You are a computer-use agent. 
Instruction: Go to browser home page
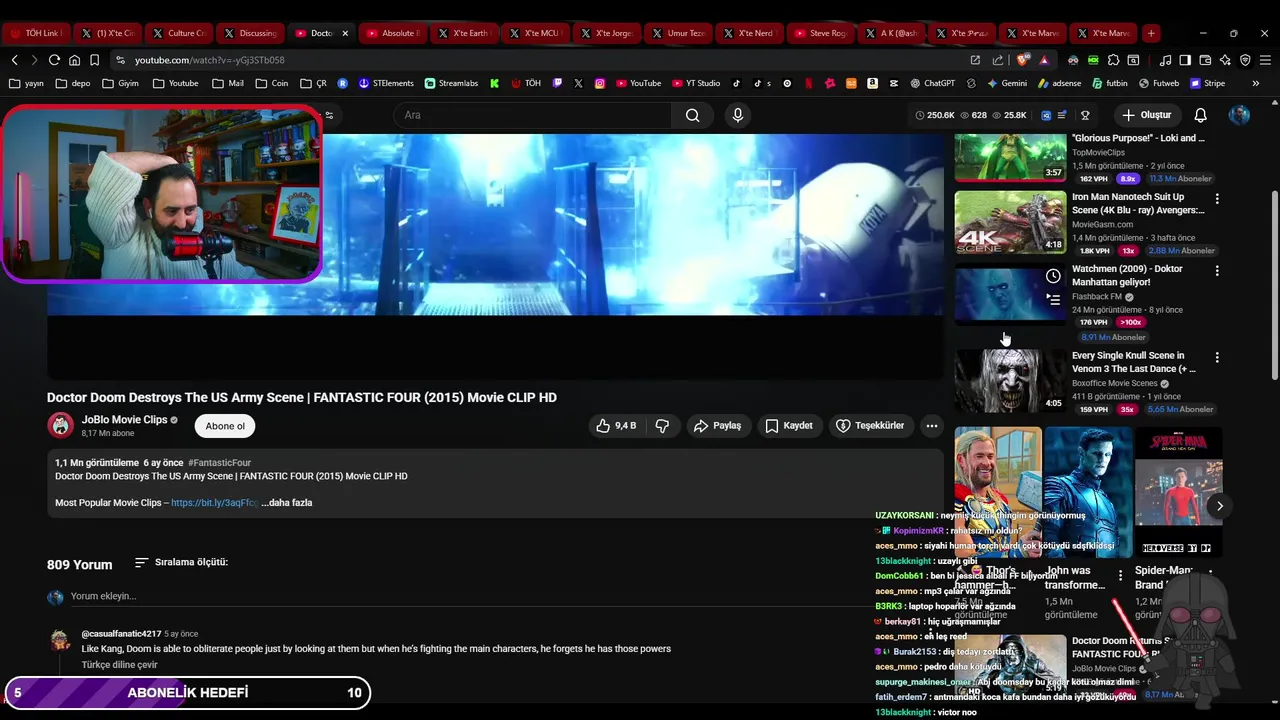74,60
